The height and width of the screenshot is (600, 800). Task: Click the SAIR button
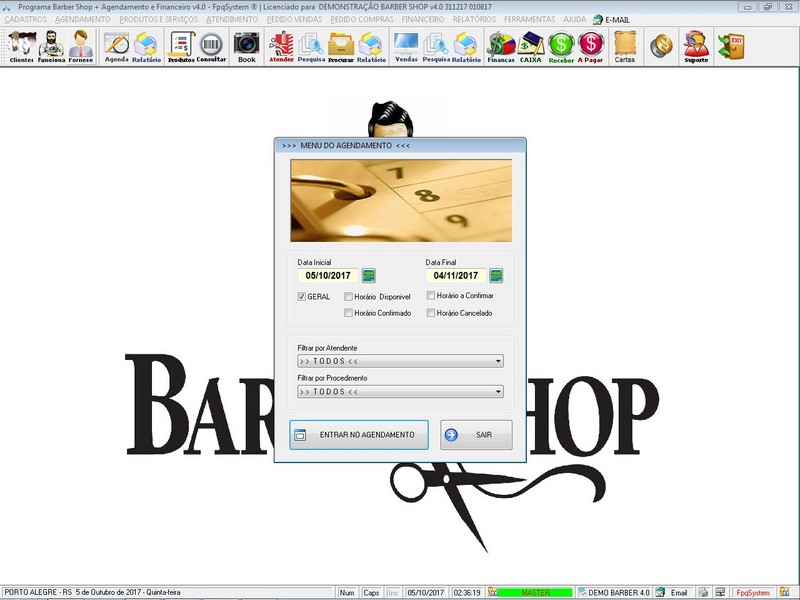[x=476, y=435]
